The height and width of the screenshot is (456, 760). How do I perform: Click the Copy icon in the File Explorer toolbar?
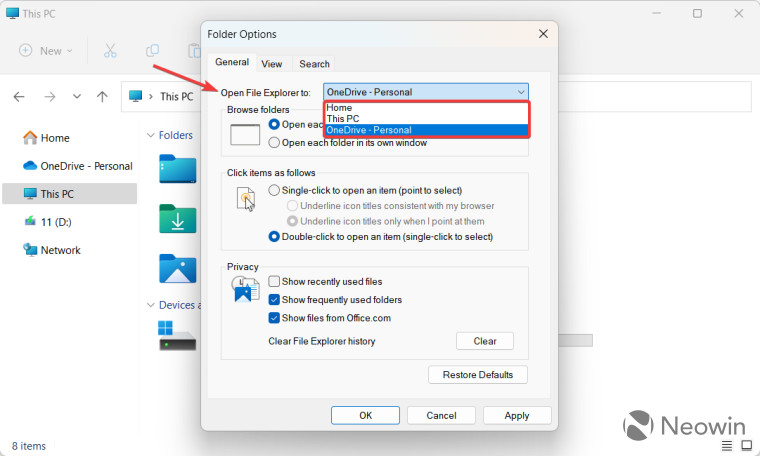pyautogui.click(x=153, y=50)
